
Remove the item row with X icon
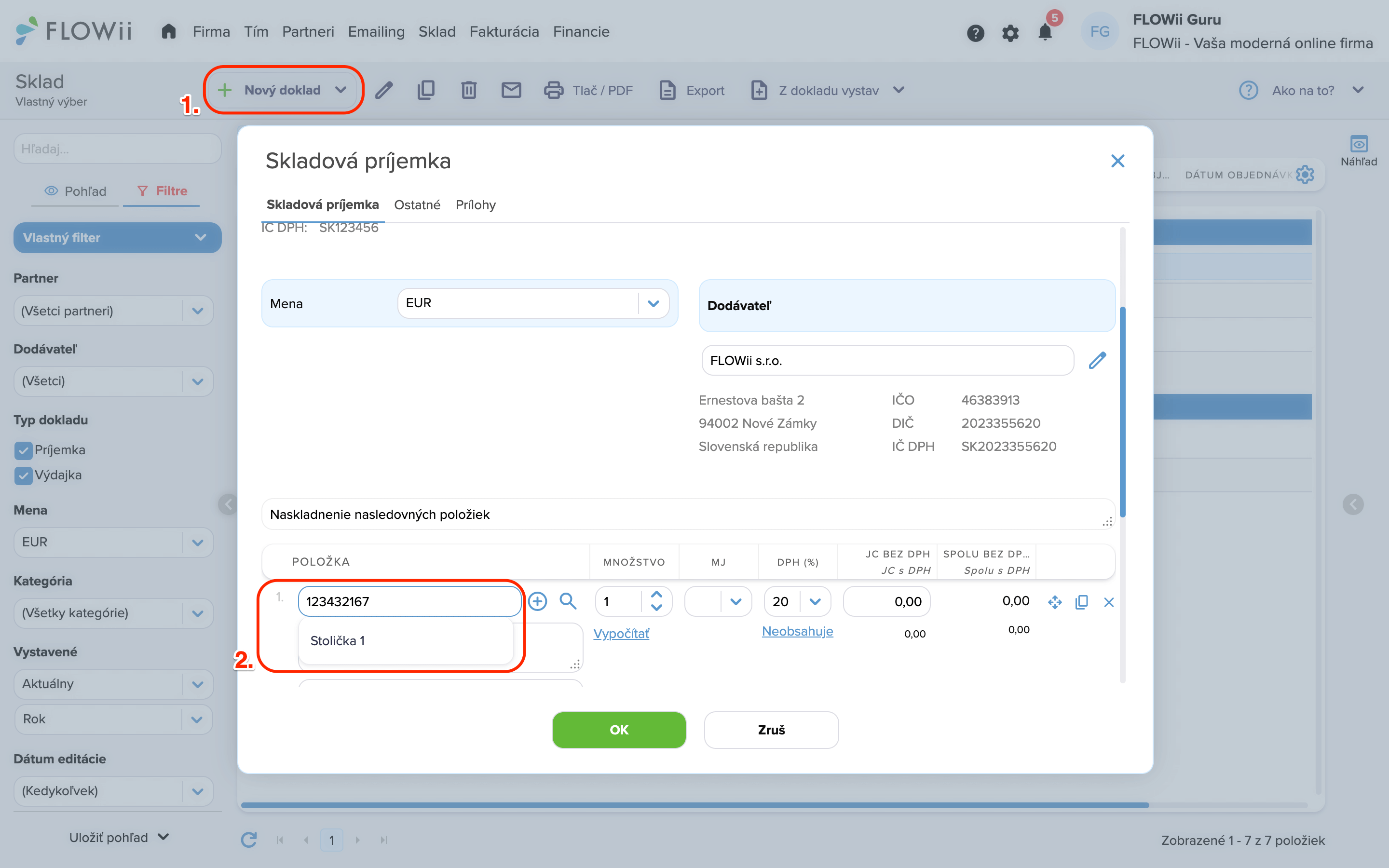1108,602
